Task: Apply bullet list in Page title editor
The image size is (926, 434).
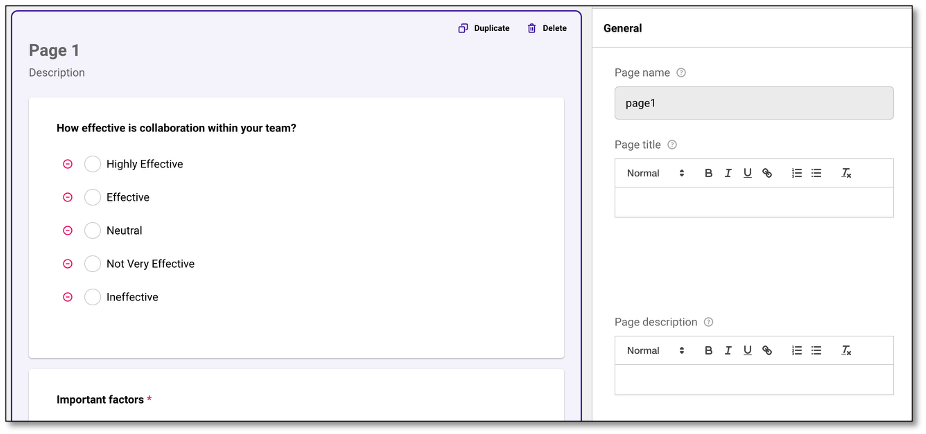Action: [816, 173]
